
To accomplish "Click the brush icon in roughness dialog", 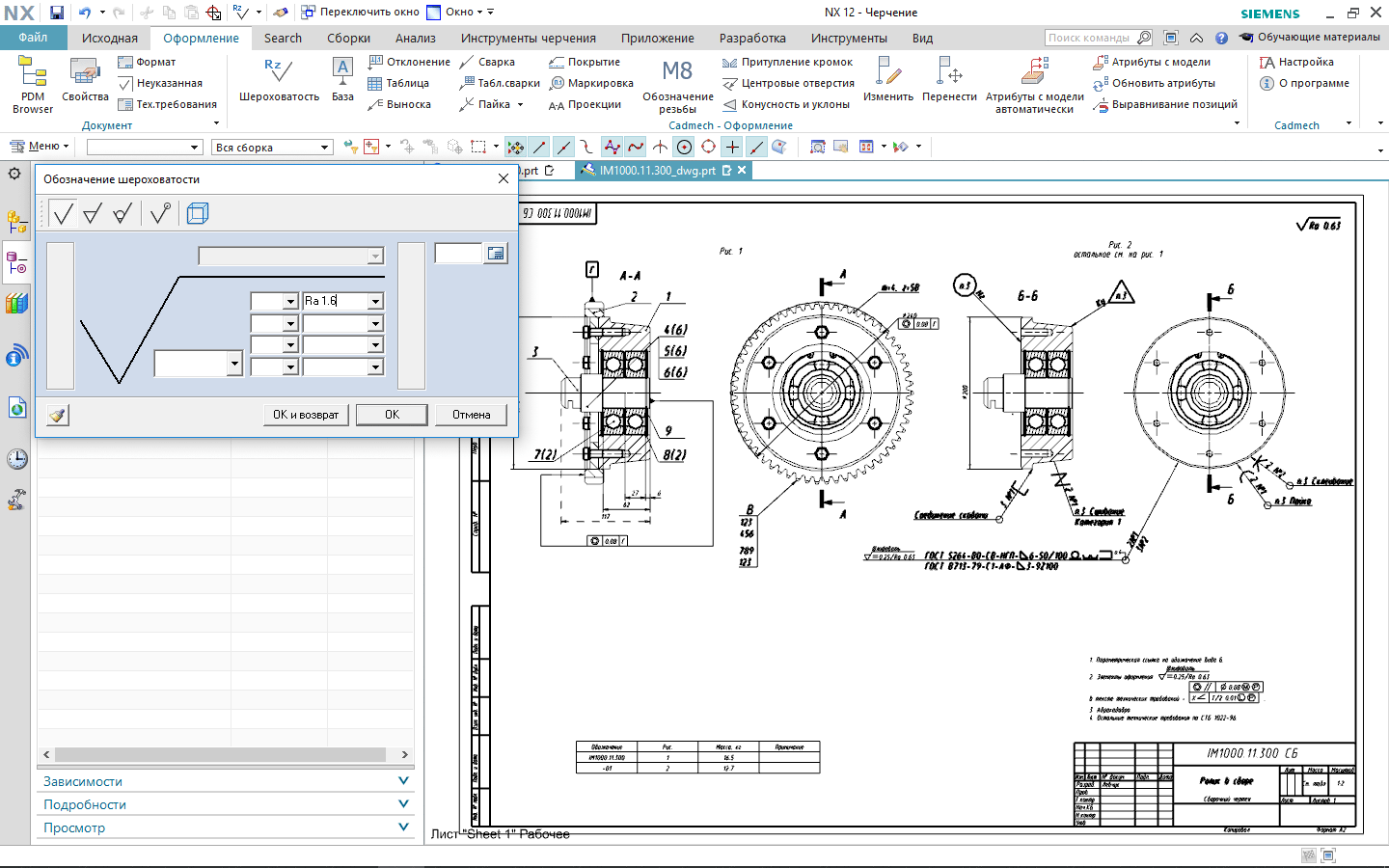I will pos(58,415).
